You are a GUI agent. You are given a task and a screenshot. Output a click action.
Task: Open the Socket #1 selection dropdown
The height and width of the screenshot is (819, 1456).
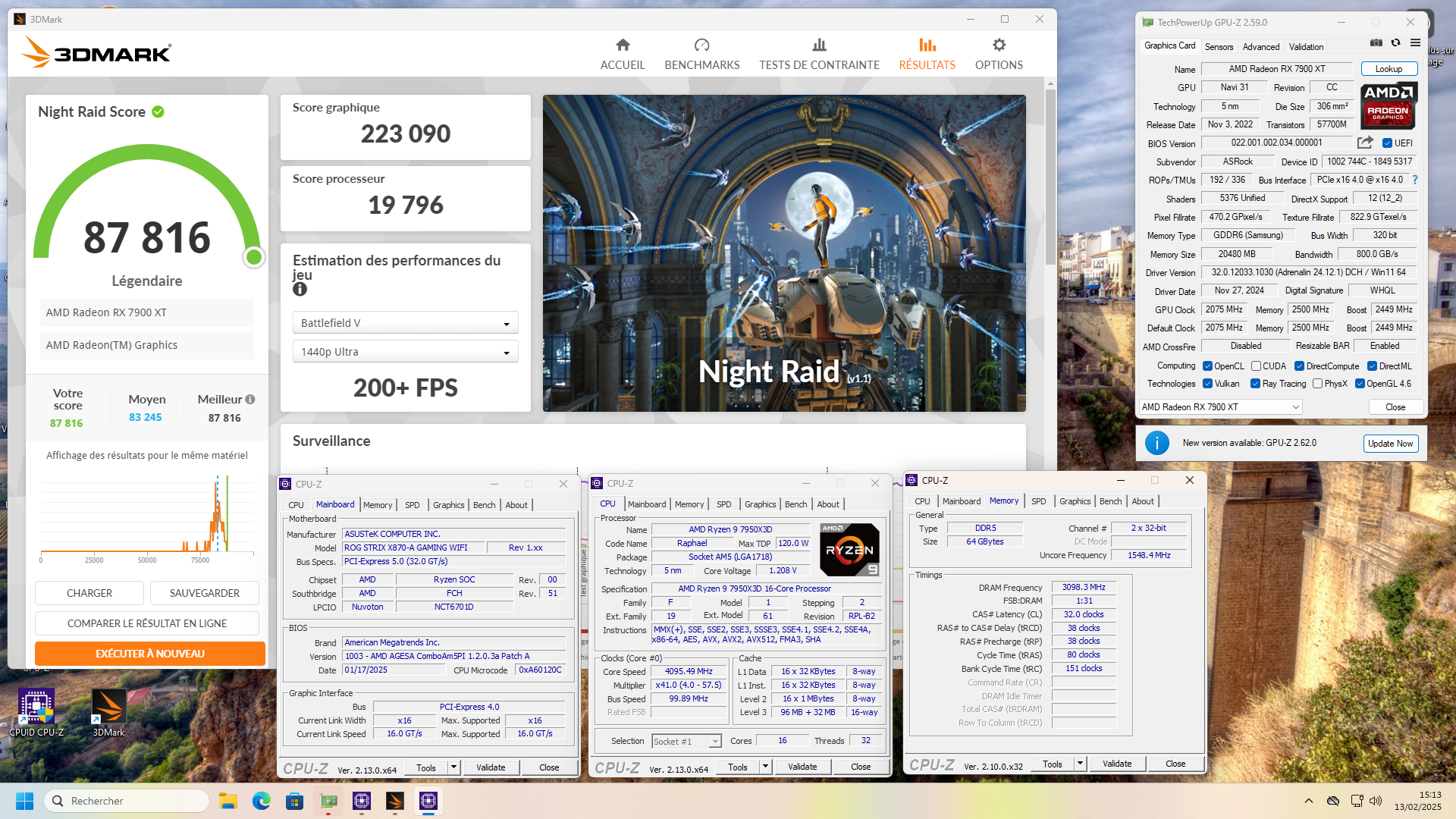click(686, 742)
